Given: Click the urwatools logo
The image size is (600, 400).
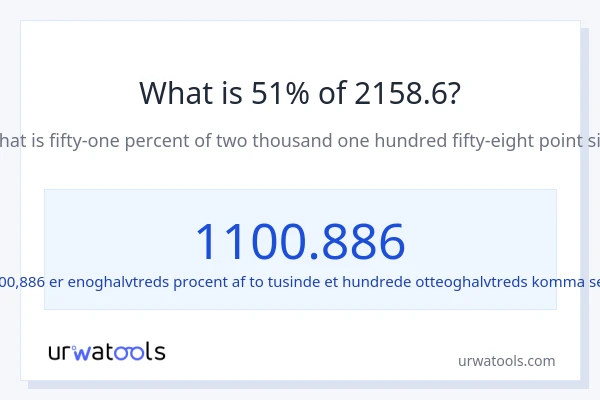Looking at the screenshot, I should click(x=107, y=351).
